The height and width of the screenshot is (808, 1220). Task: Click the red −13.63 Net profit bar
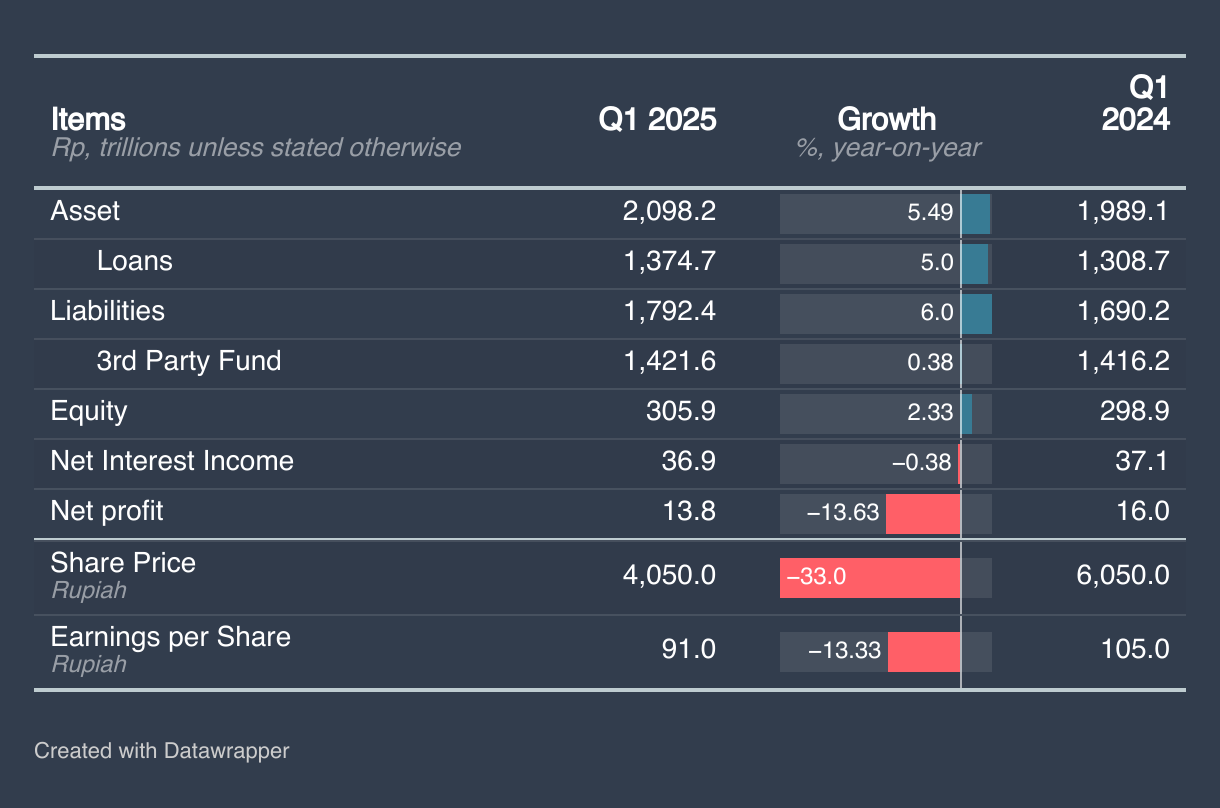(x=923, y=513)
